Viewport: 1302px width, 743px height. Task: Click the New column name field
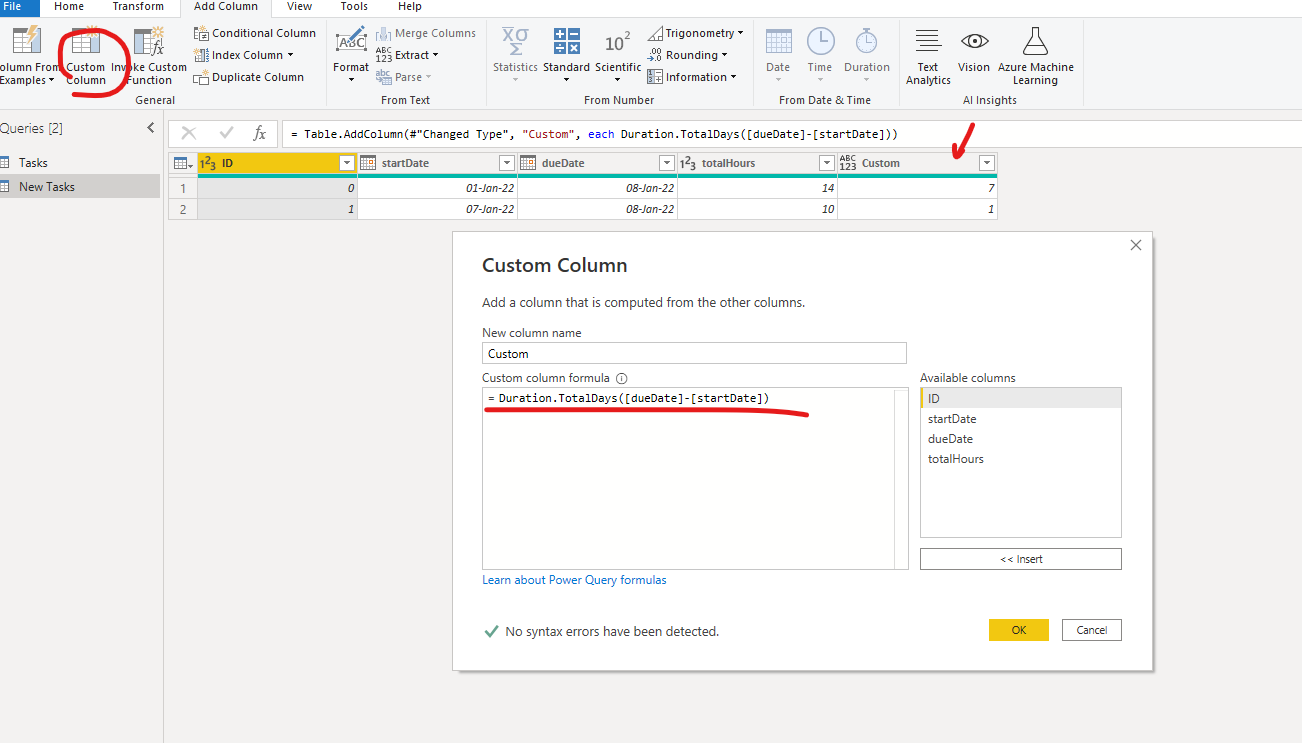(x=694, y=353)
